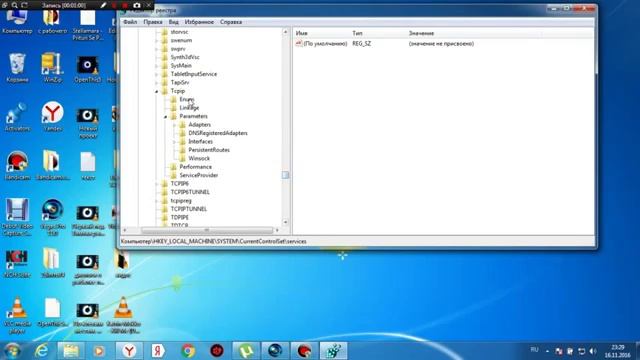Expand the TabletInputService registry key

click(x=157, y=74)
